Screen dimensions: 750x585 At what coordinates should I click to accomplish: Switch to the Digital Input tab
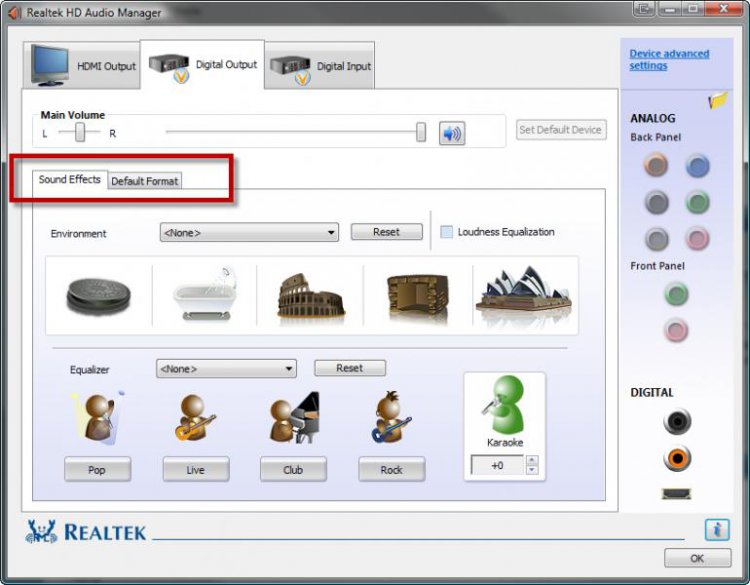(x=320, y=66)
